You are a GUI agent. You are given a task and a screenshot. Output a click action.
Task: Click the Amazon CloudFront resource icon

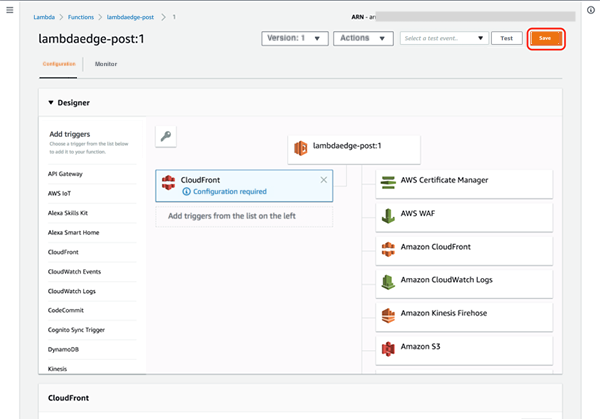[x=388, y=249]
